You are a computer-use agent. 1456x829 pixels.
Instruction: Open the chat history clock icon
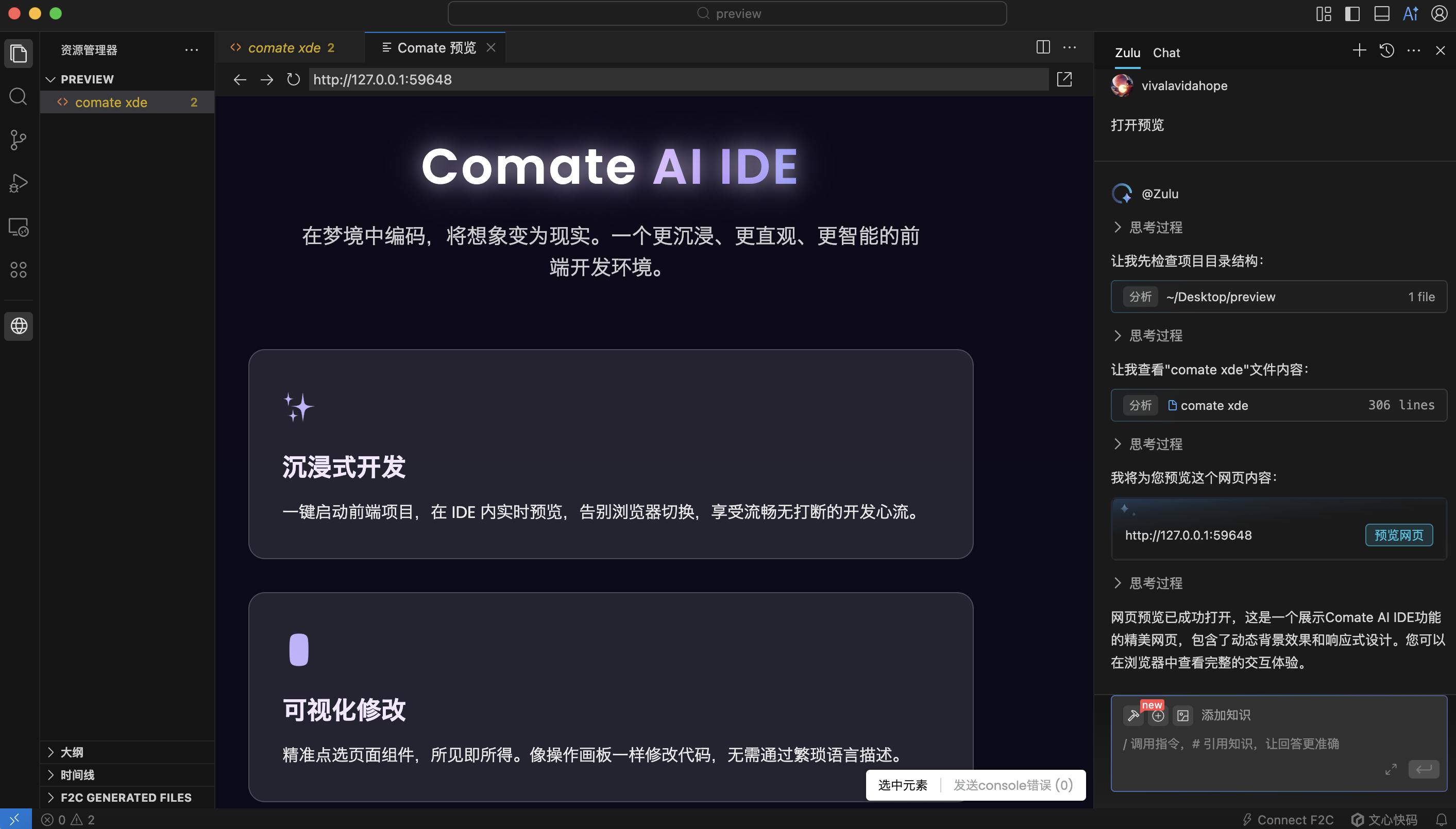coord(1386,50)
